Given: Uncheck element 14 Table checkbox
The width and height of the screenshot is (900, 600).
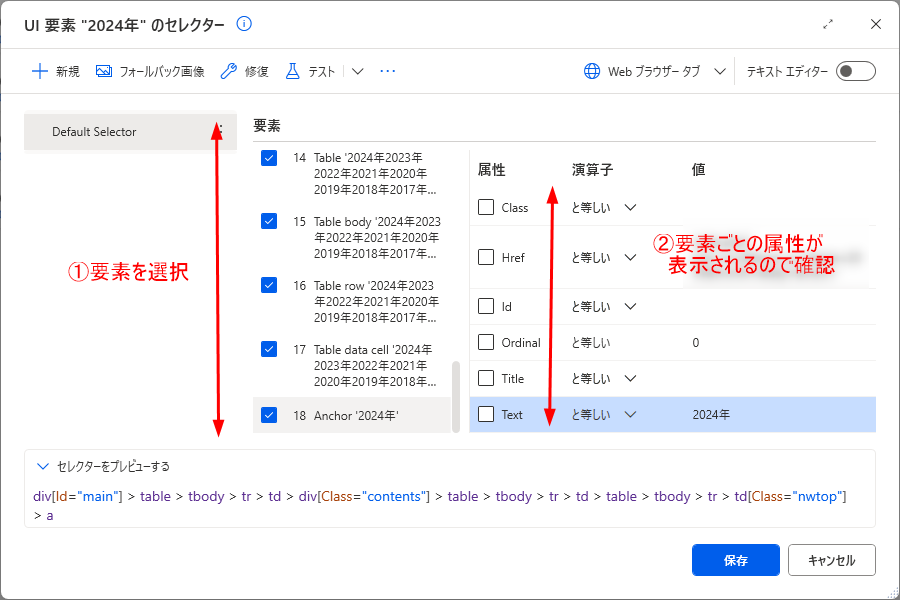Looking at the screenshot, I should 269,157.
